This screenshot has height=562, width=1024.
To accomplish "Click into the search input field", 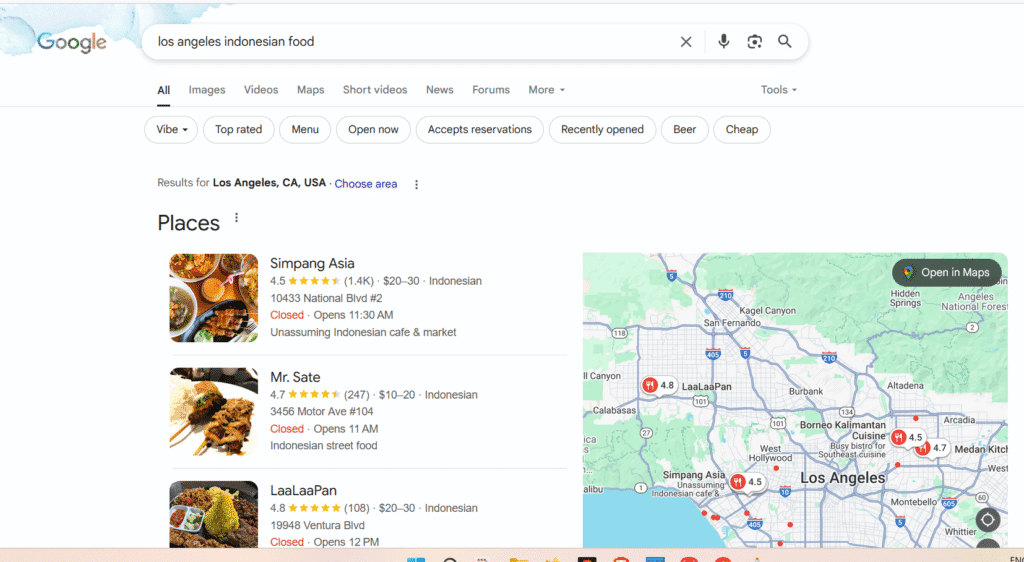I will [x=411, y=42].
